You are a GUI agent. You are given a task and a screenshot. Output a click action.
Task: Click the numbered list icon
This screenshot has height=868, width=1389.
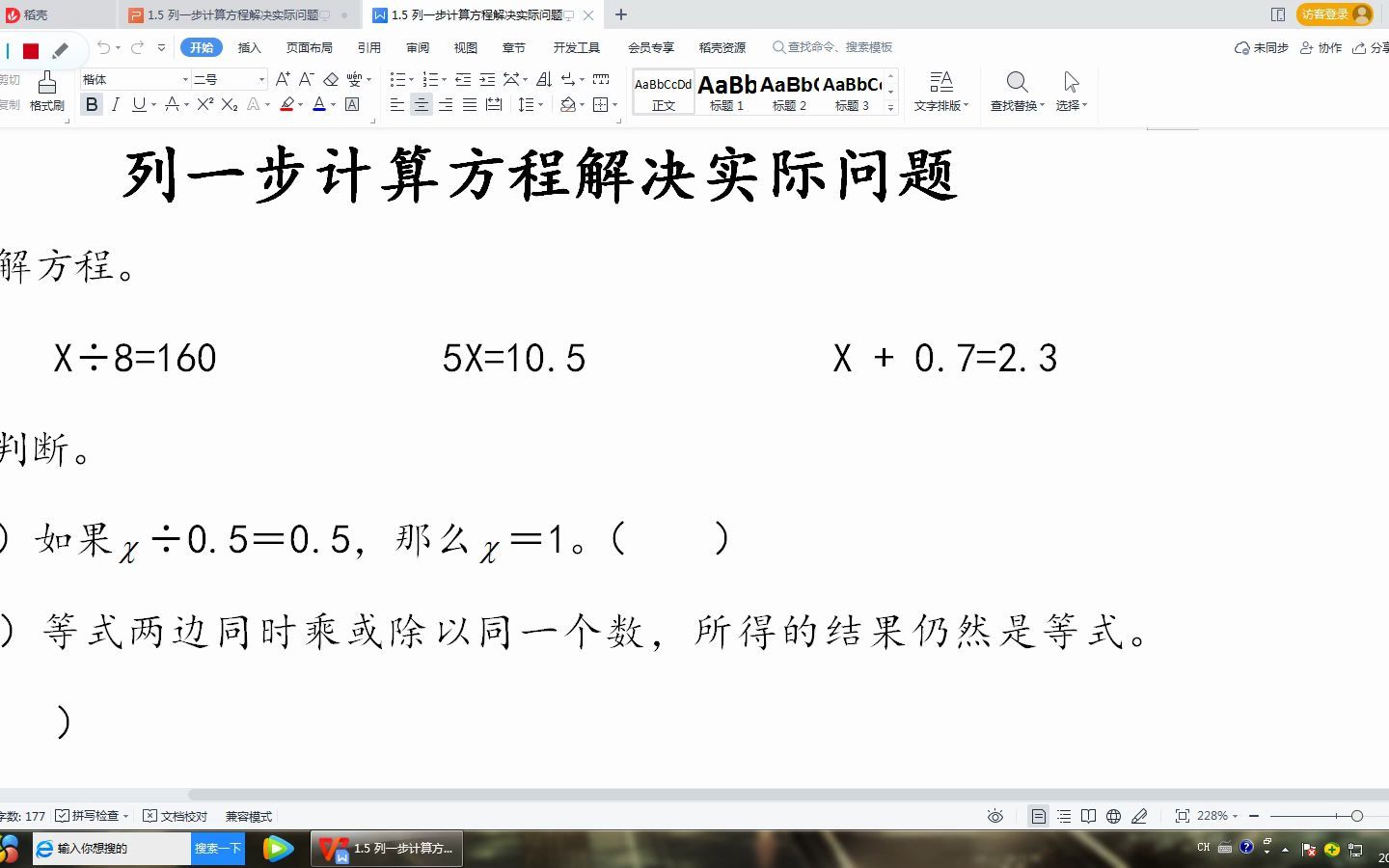[430, 79]
